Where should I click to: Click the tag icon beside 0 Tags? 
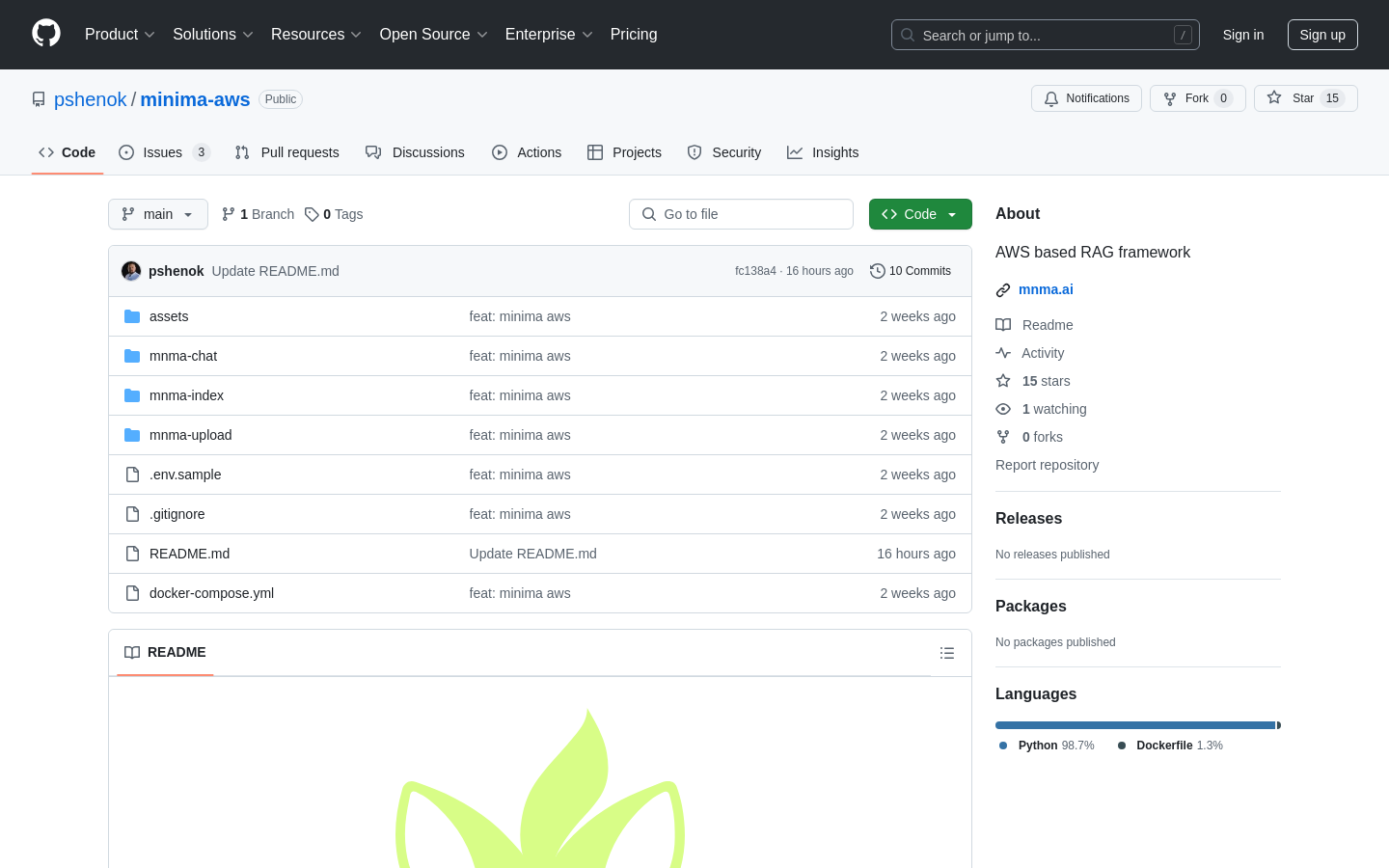point(312,214)
